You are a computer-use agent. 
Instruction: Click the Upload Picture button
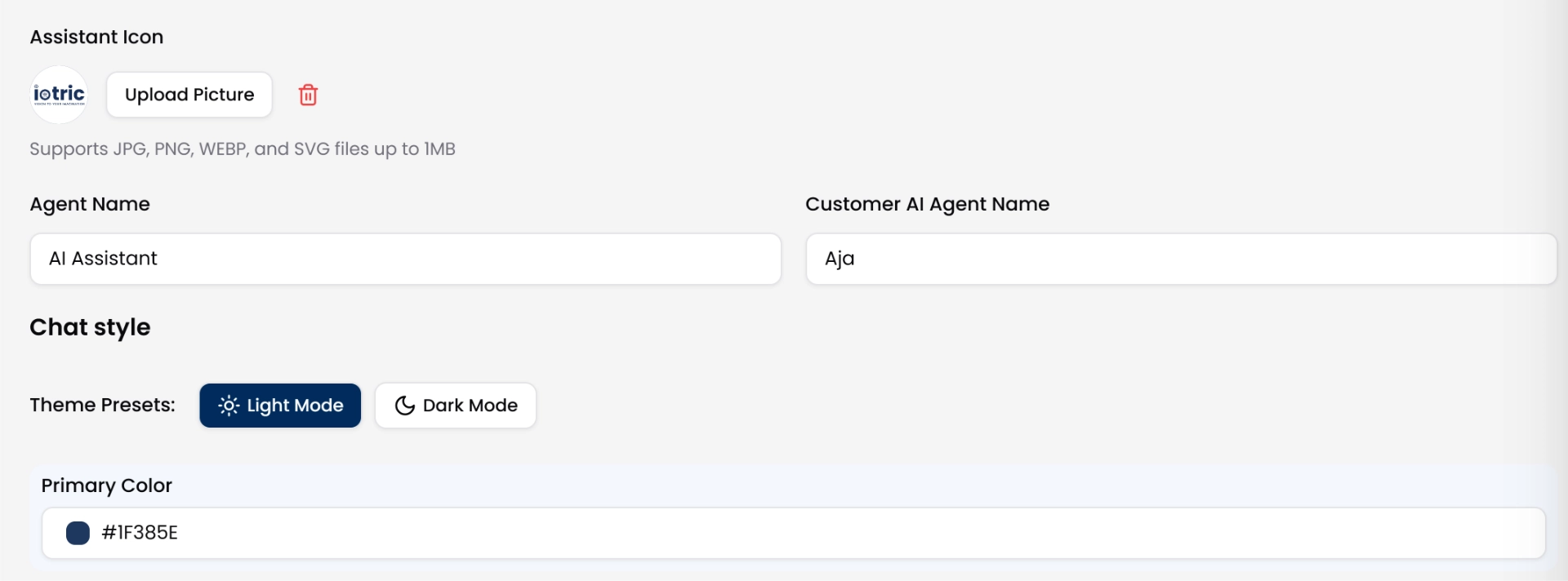tap(189, 95)
